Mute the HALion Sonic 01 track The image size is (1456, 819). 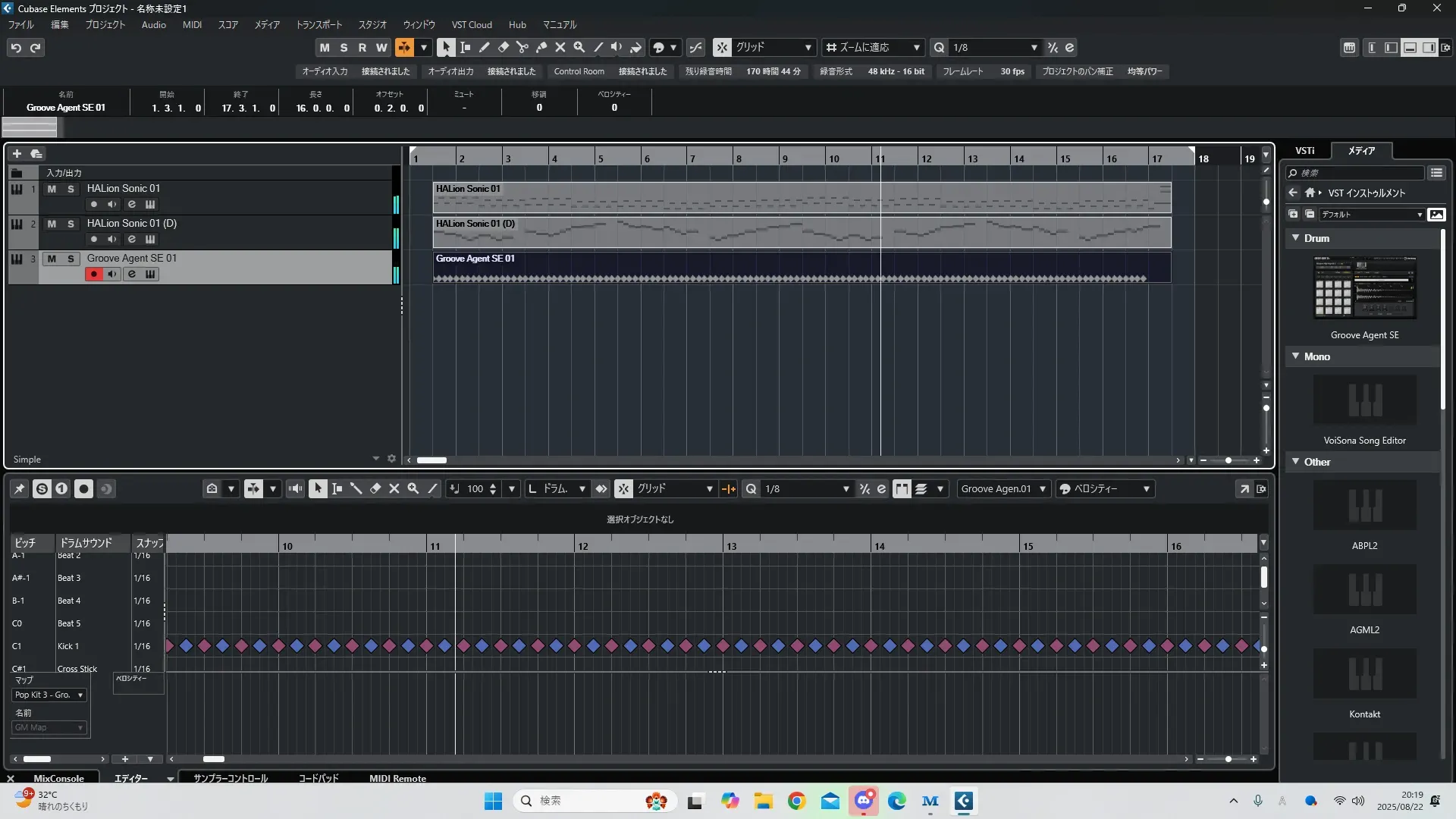coord(52,189)
